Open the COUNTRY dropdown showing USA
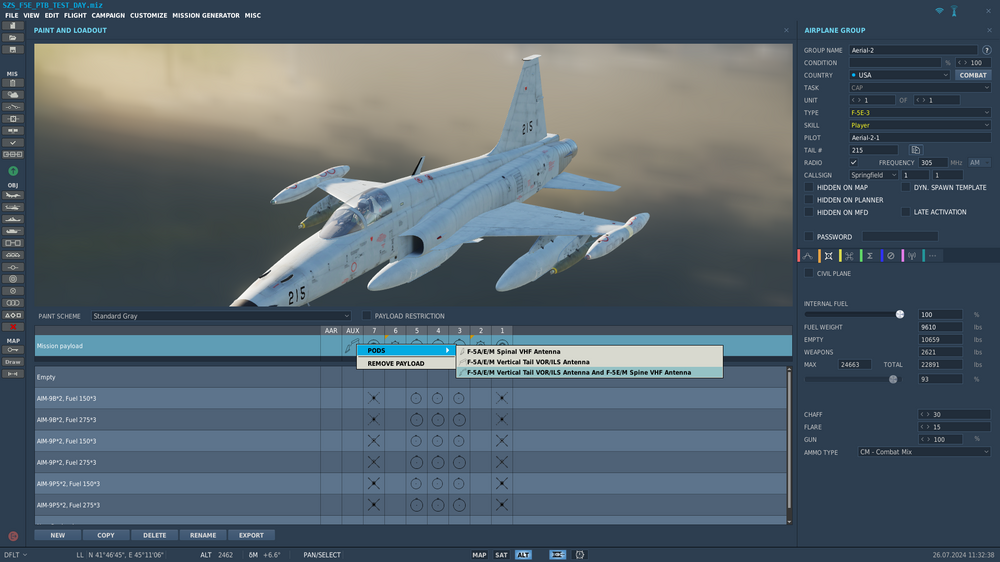Viewport: 1000px width, 562px height. pyautogui.click(x=899, y=75)
